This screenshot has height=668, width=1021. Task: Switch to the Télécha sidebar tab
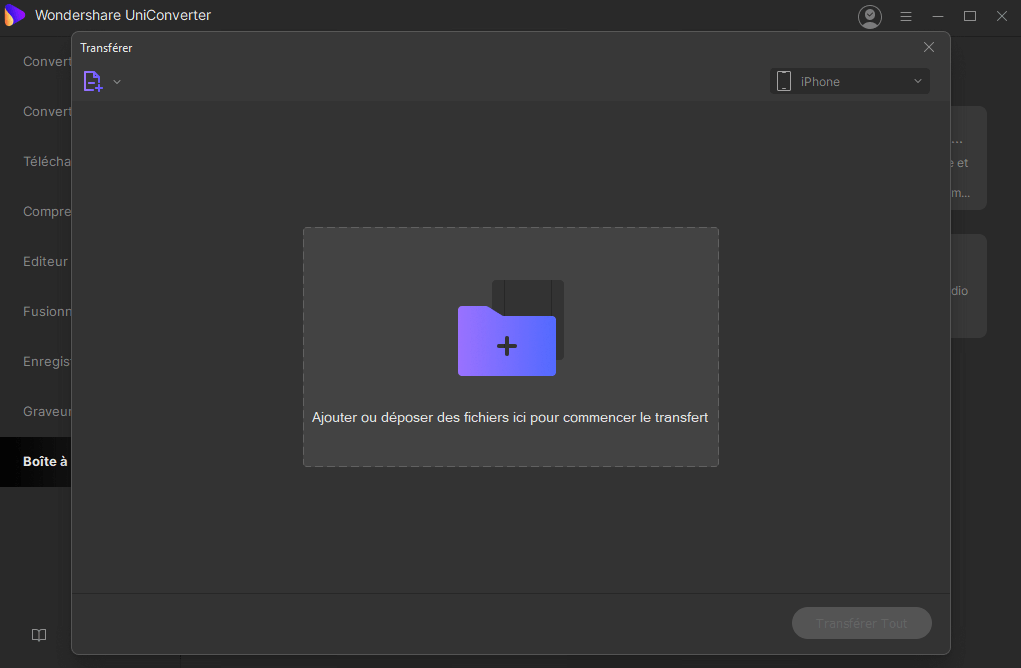(x=47, y=161)
